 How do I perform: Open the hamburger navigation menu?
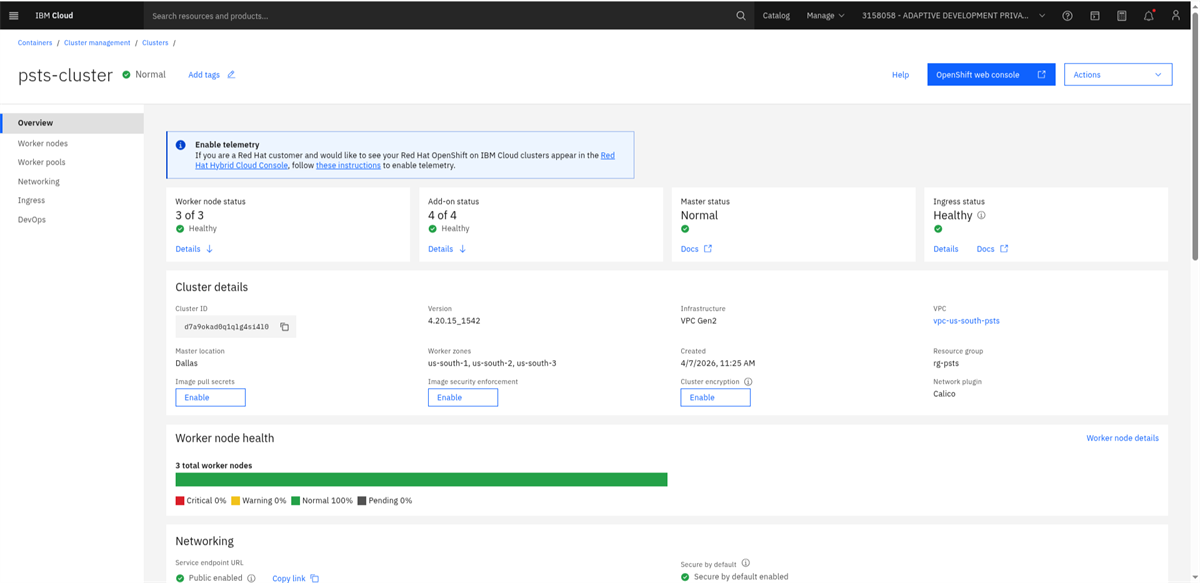pyautogui.click(x=14, y=16)
